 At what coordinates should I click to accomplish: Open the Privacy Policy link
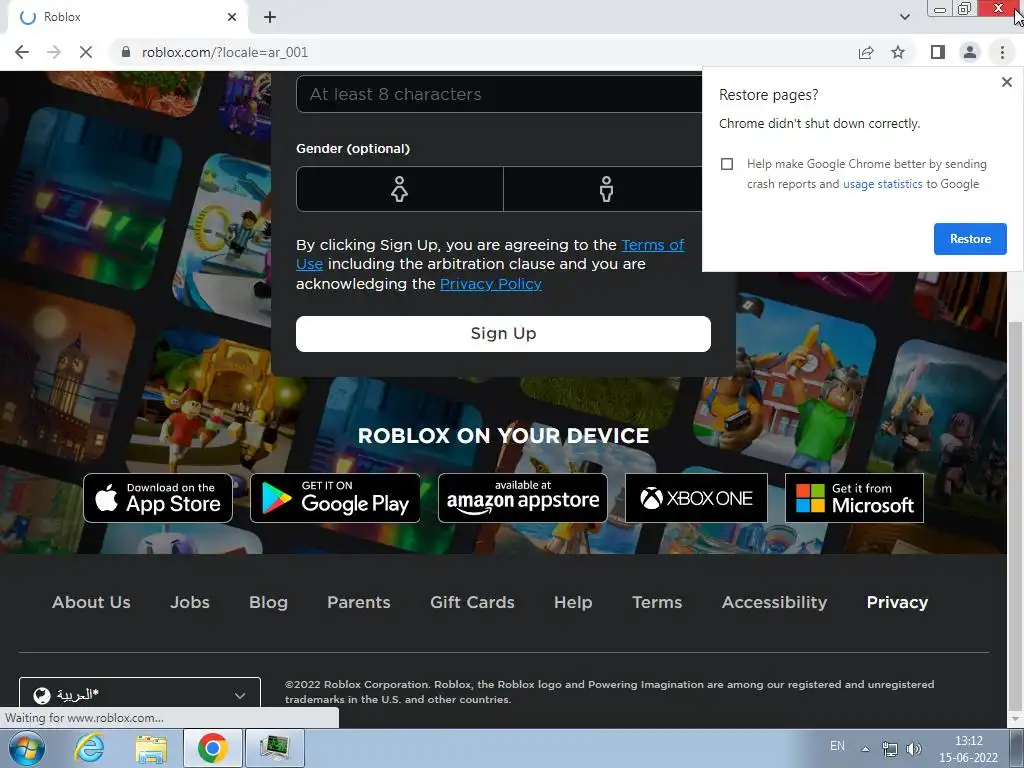pyautogui.click(x=490, y=284)
